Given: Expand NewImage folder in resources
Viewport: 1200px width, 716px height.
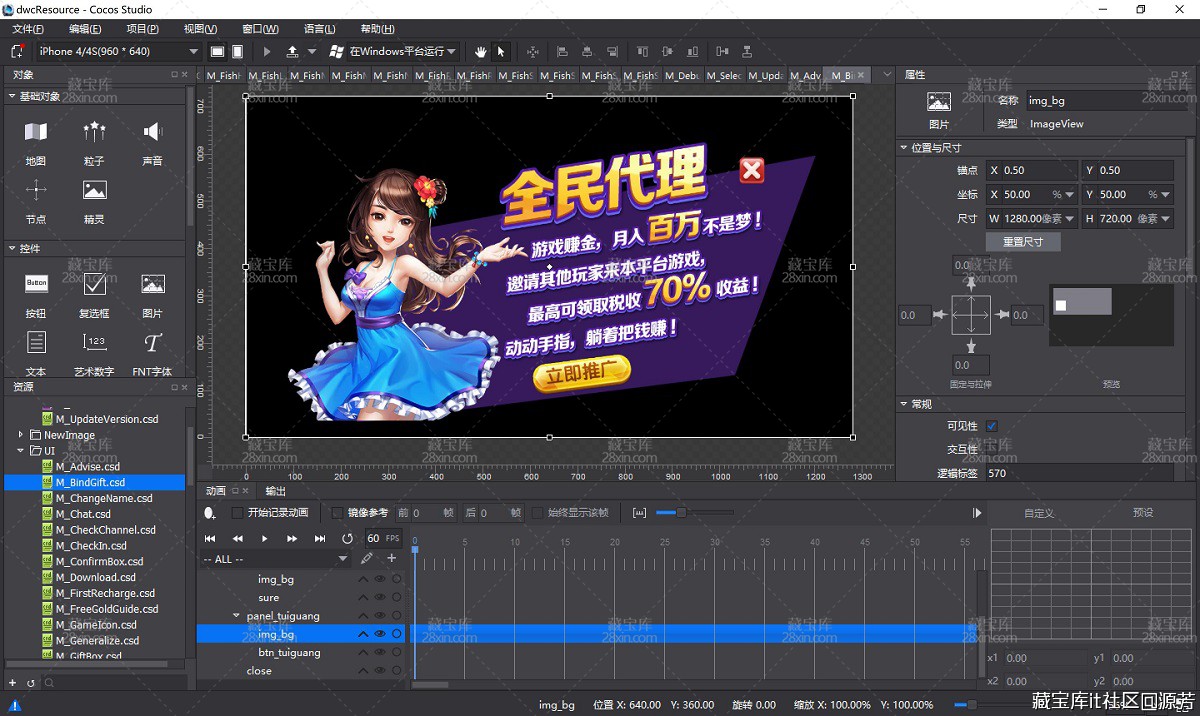Looking at the screenshot, I should coord(21,435).
